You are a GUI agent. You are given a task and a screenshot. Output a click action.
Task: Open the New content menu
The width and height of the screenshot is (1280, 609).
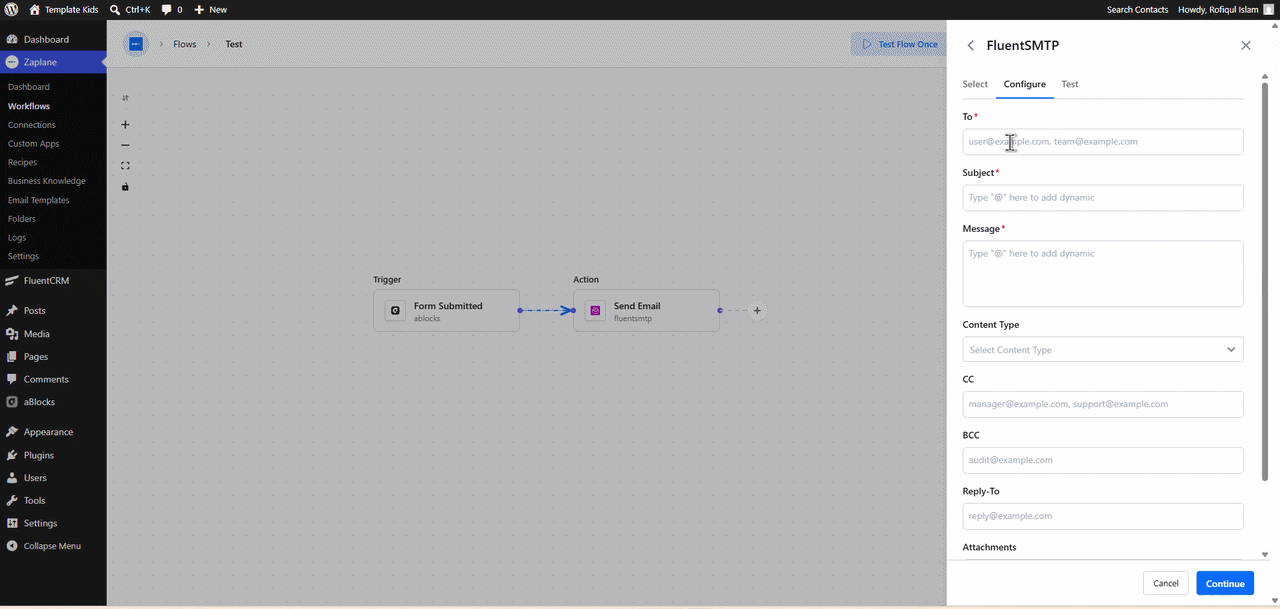pos(210,9)
